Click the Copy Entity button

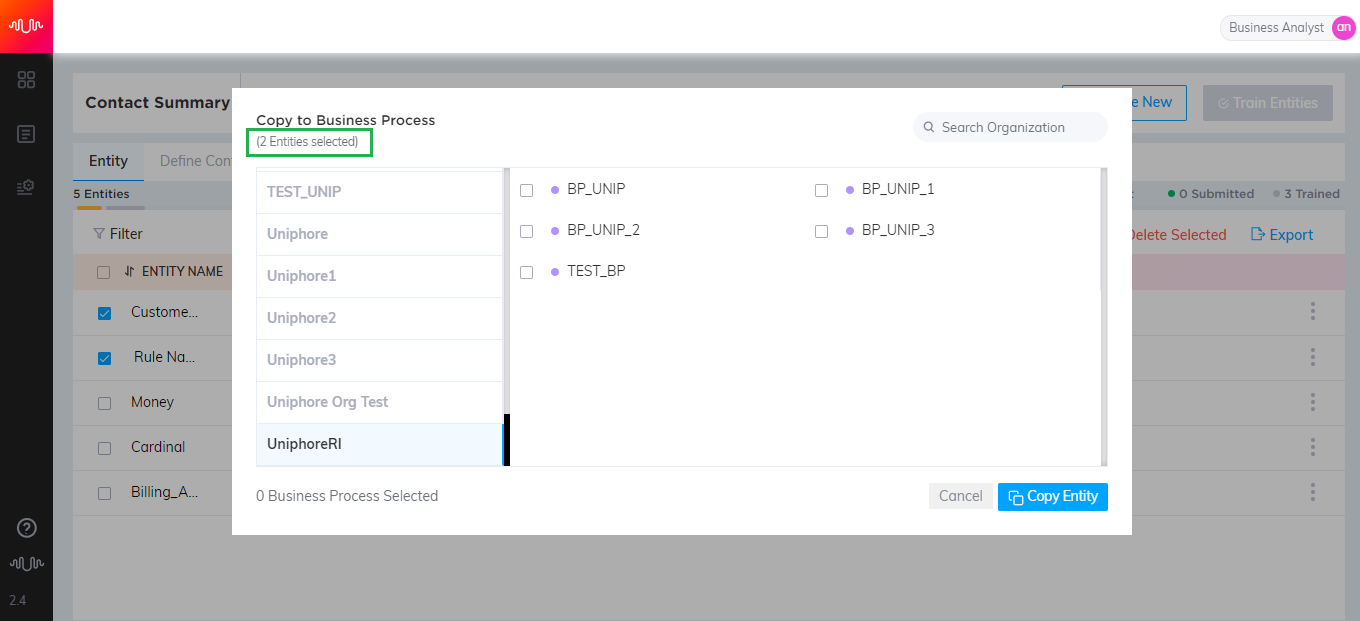coord(1053,497)
